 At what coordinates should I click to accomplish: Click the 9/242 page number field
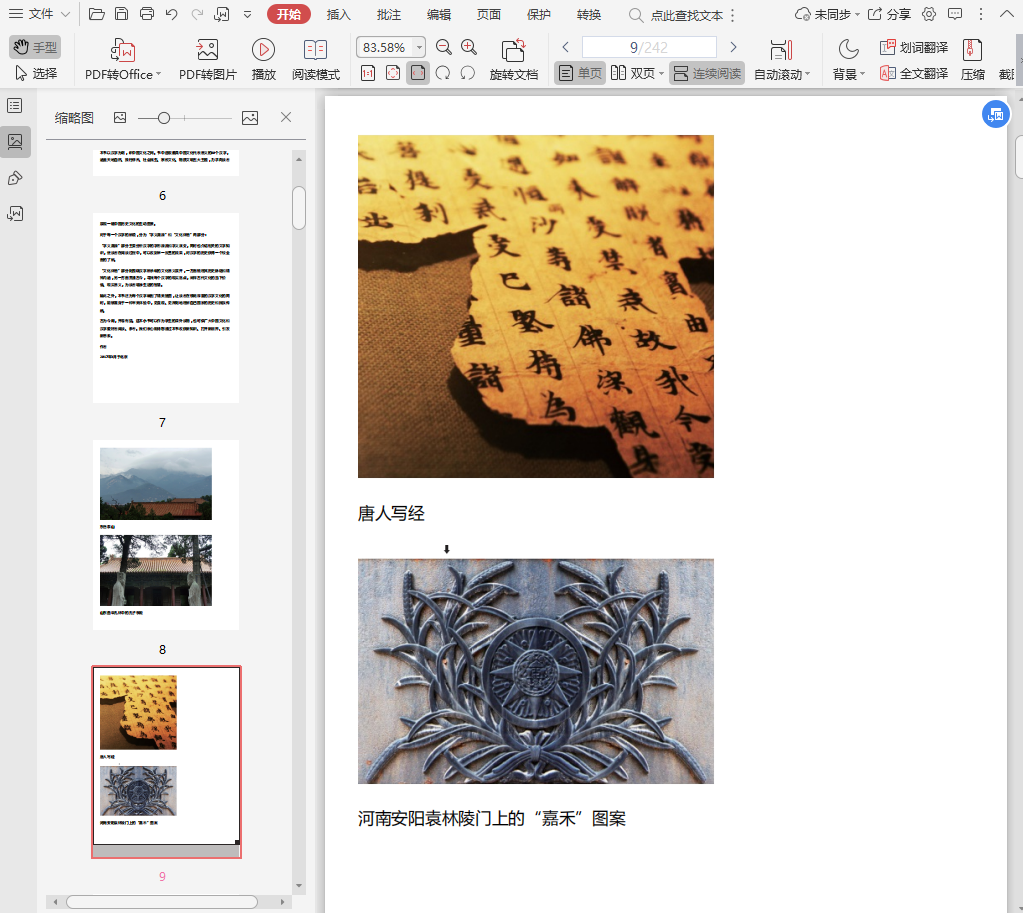pyautogui.click(x=649, y=47)
